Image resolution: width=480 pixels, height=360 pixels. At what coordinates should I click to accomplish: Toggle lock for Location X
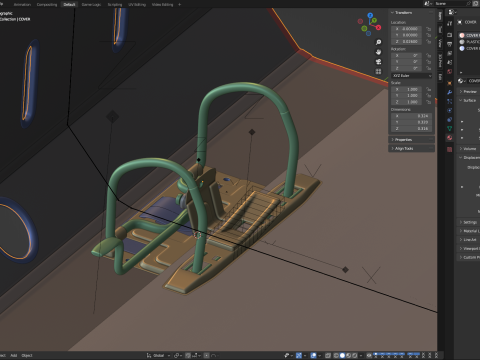point(429,29)
